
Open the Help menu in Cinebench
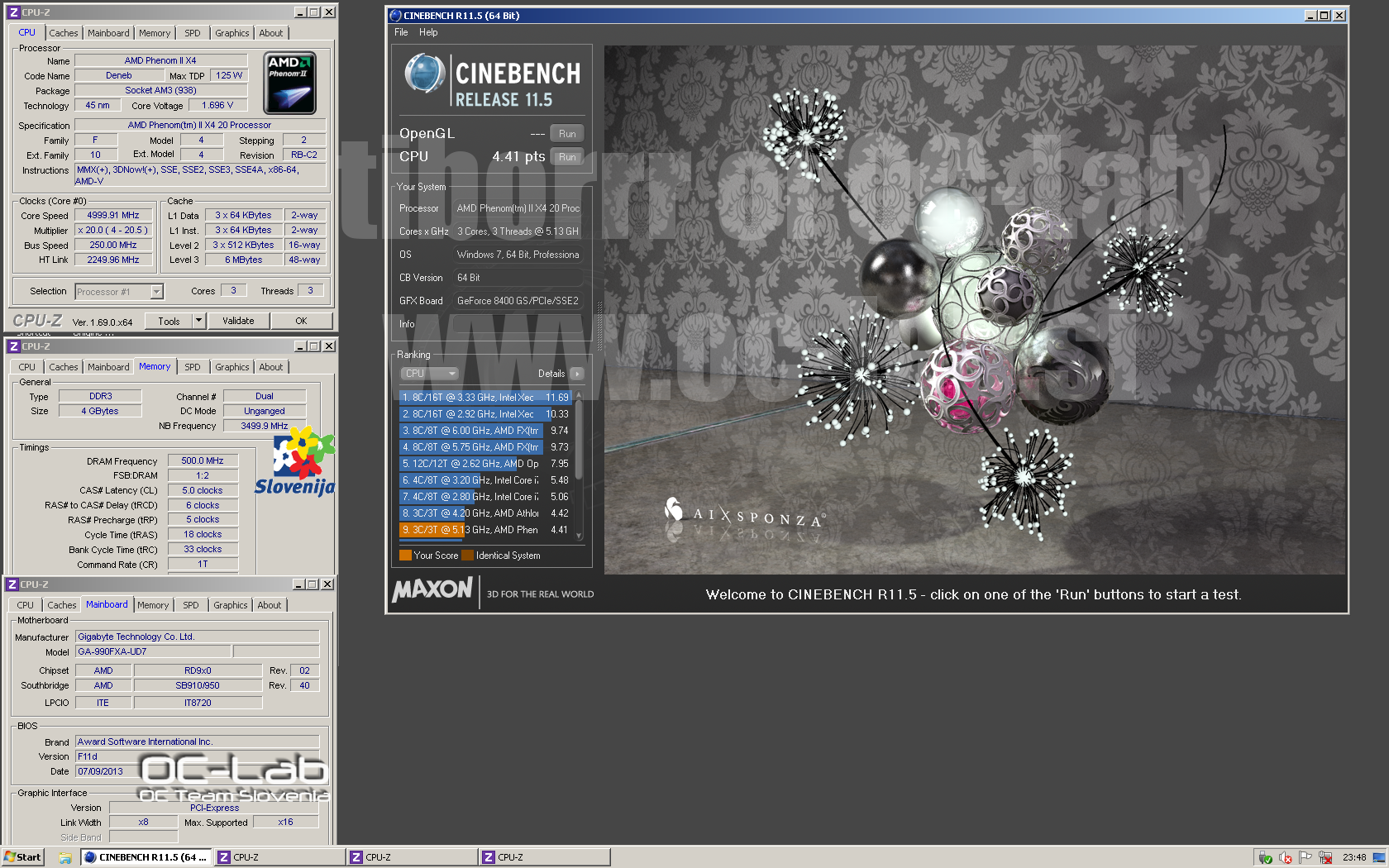tap(428, 32)
